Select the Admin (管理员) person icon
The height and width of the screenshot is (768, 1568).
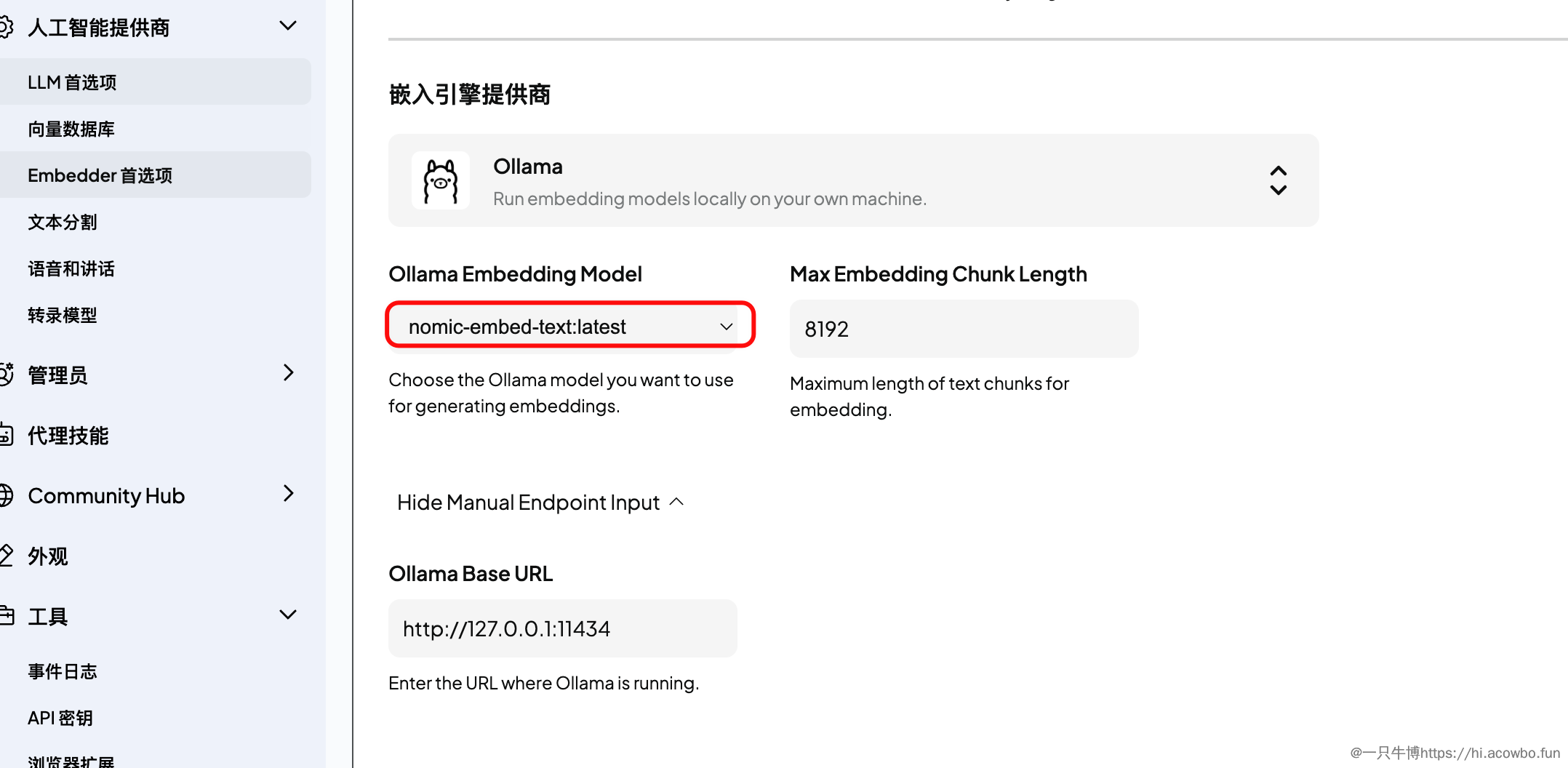pyautogui.click(x=6, y=374)
